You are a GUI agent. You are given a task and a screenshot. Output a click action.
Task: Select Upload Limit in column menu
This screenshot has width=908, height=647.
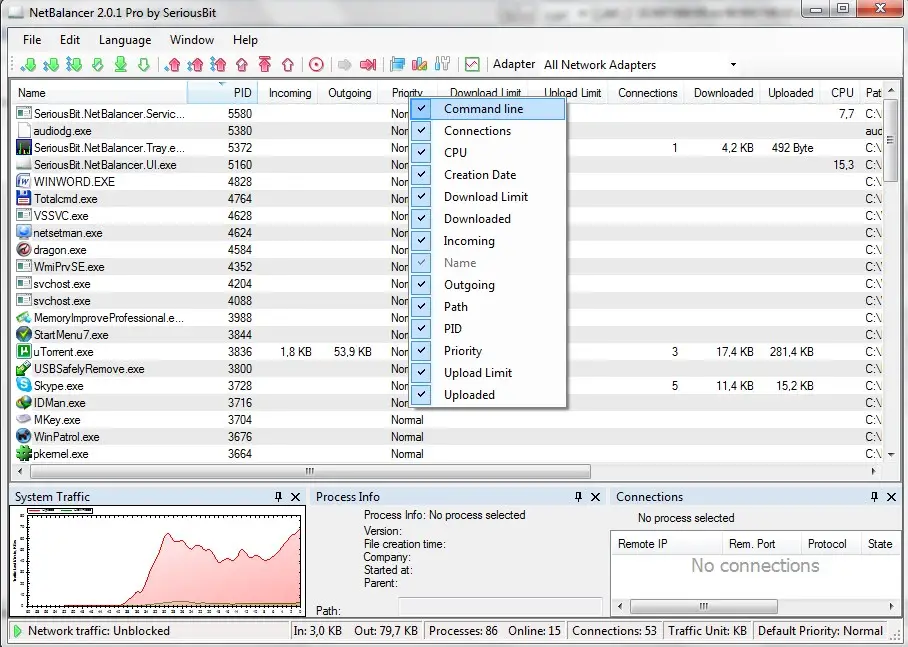coord(488,373)
